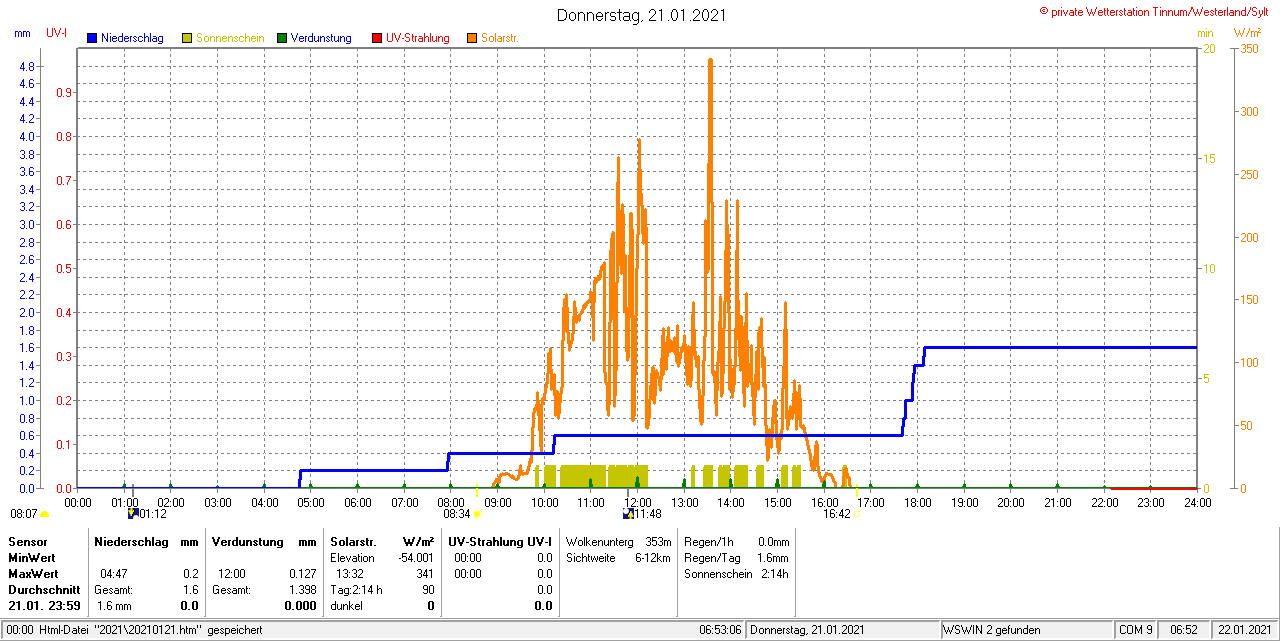Click the sun icon beside 08:07
Viewport: 1280px width, 641px height.
(x=44, y=514)
